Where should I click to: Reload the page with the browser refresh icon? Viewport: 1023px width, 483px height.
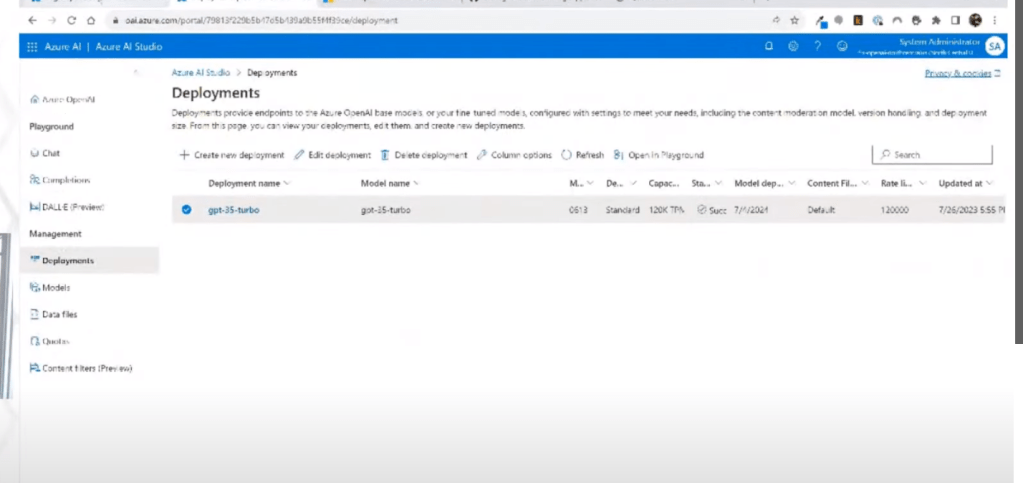click(72, 20)
